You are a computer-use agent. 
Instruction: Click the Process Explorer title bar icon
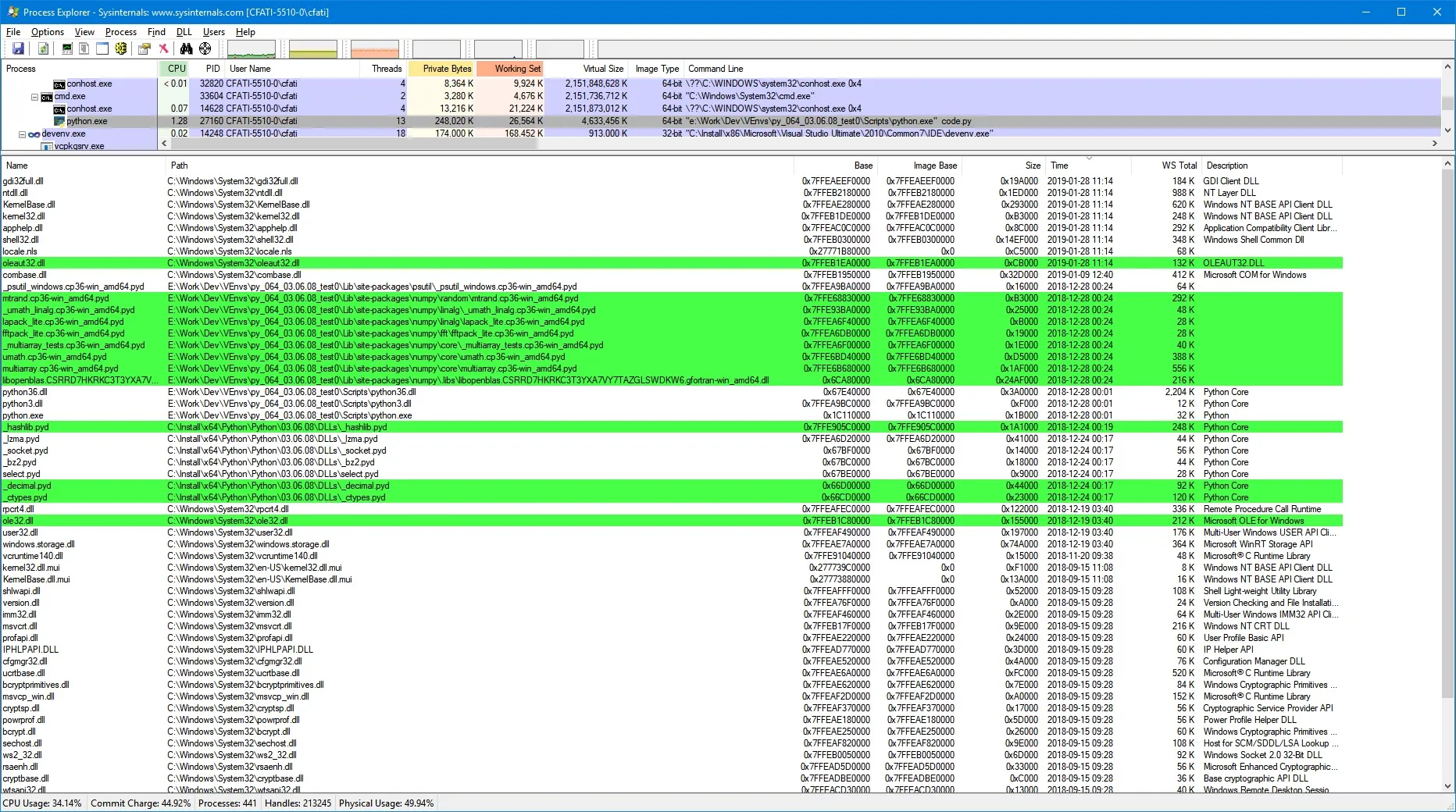click(12, 12)
